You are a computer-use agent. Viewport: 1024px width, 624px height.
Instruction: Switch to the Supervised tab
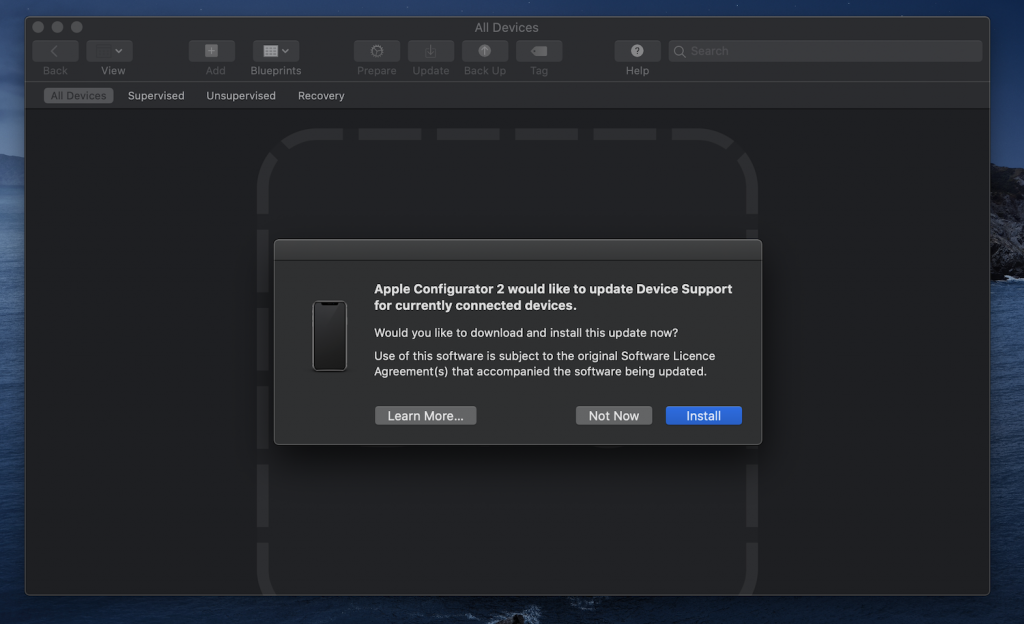[156, 95]
